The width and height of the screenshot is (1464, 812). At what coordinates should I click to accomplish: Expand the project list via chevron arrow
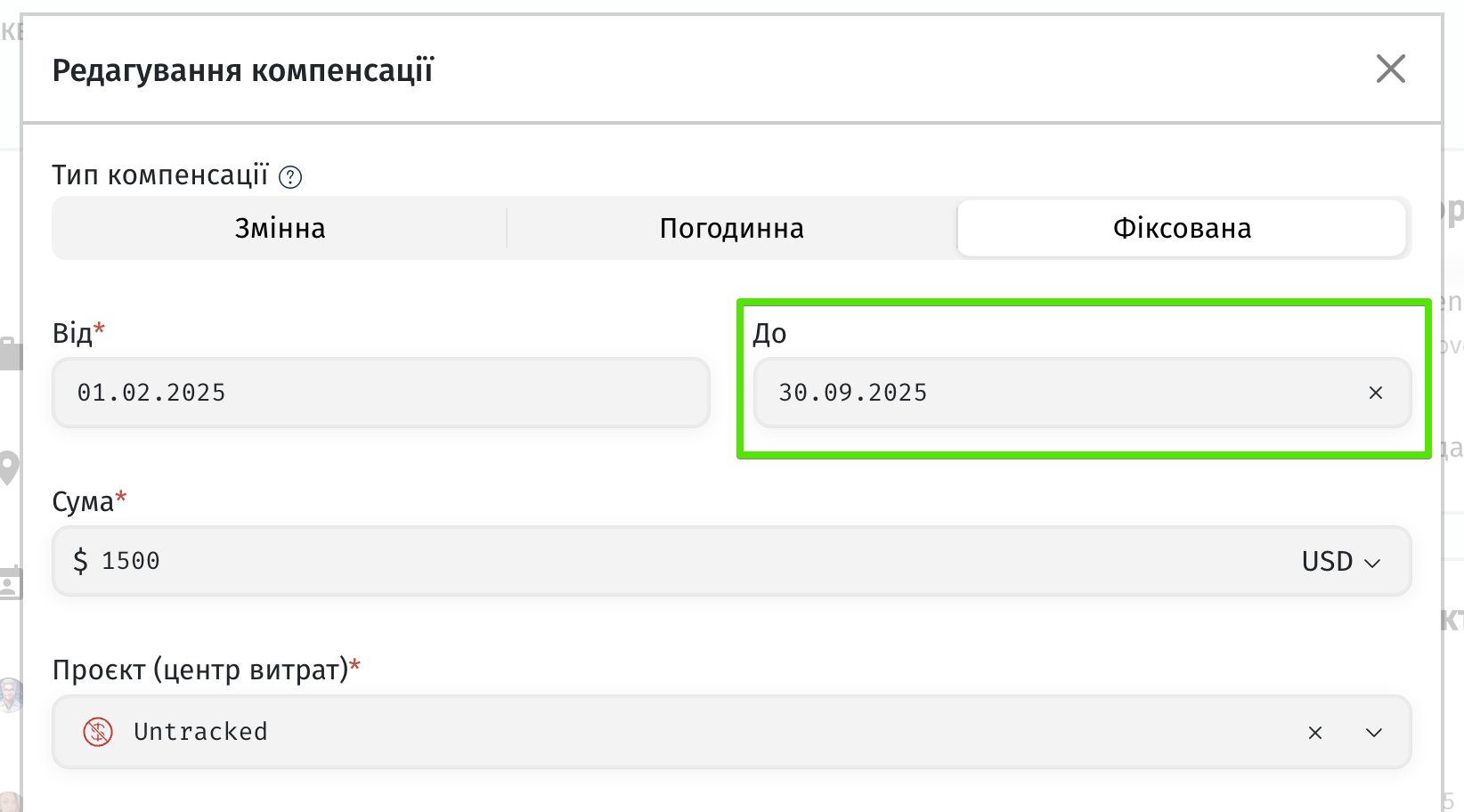[1373, 733]
